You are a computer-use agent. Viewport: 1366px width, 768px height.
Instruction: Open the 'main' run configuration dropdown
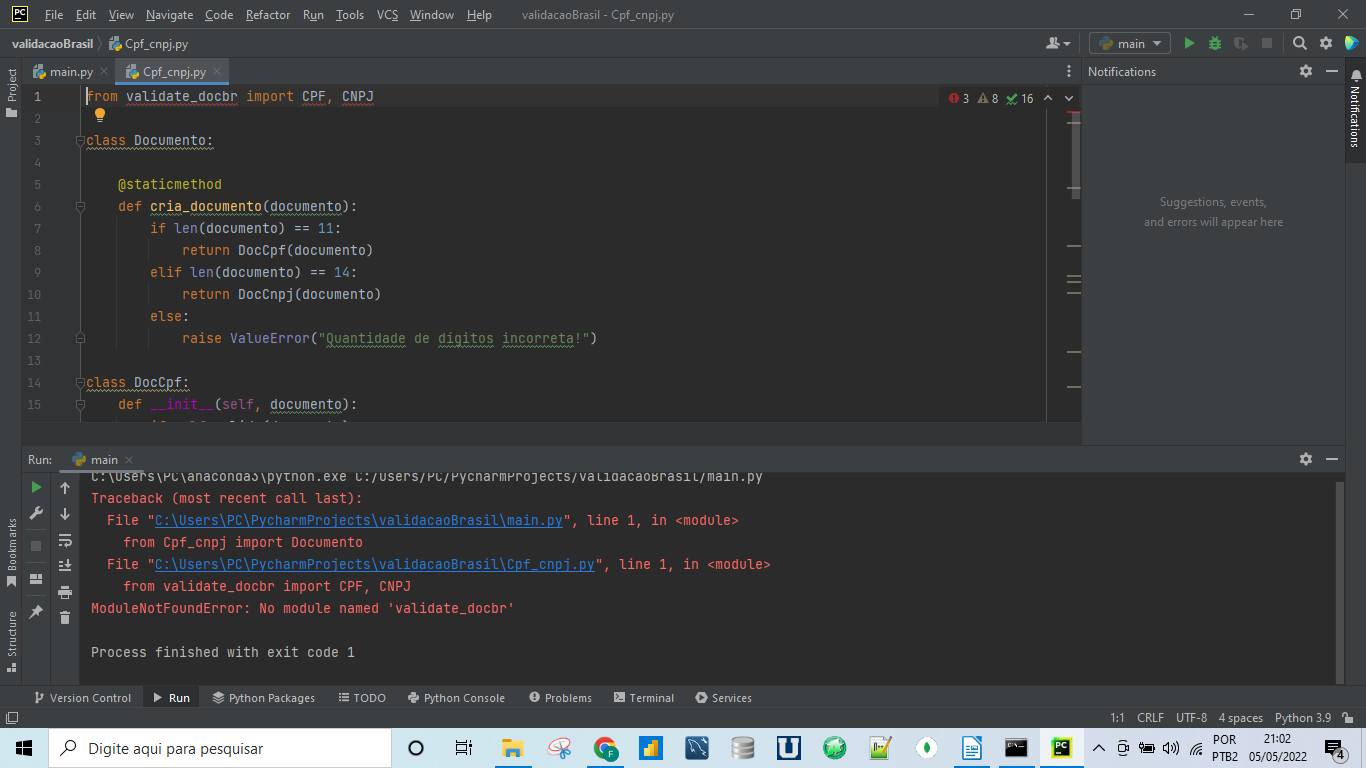pos(1129,43)
